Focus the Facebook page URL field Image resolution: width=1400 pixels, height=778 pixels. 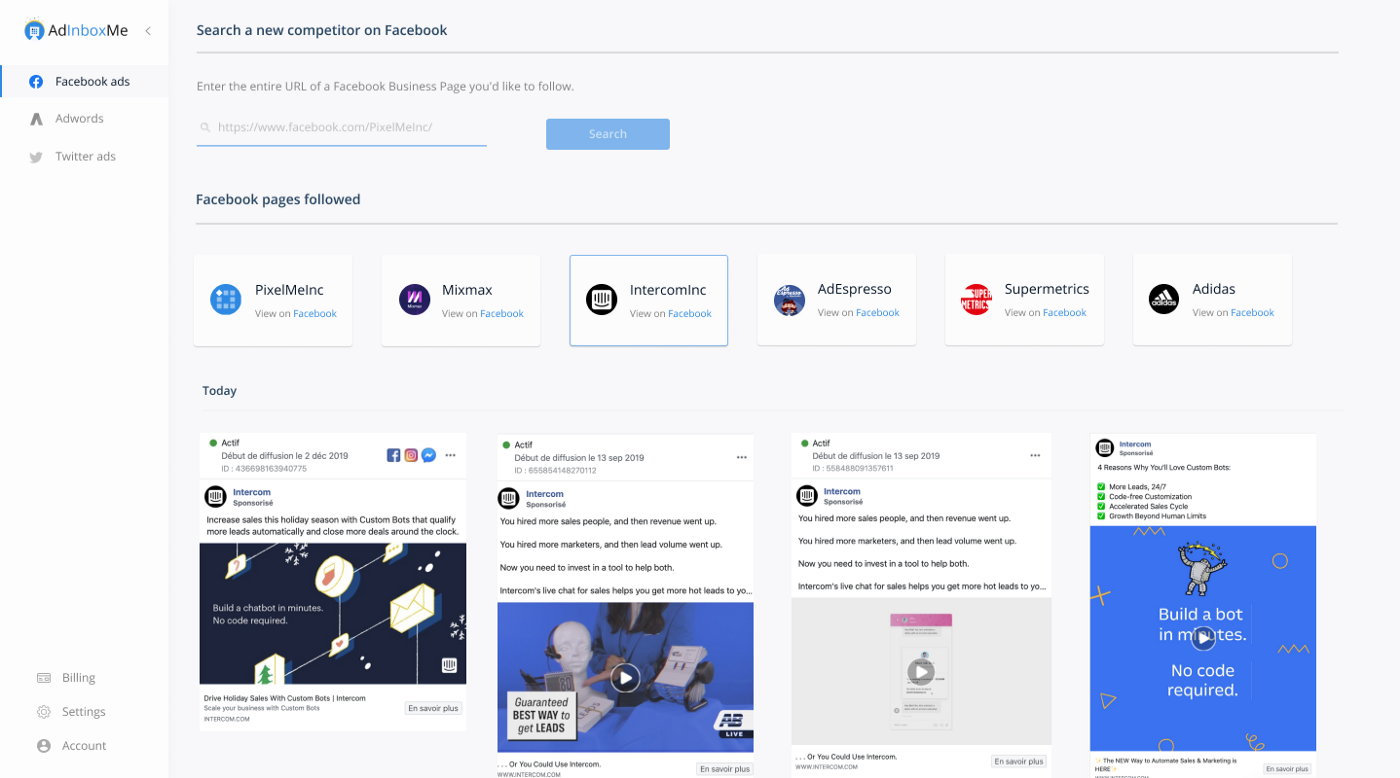pos(341,128)
